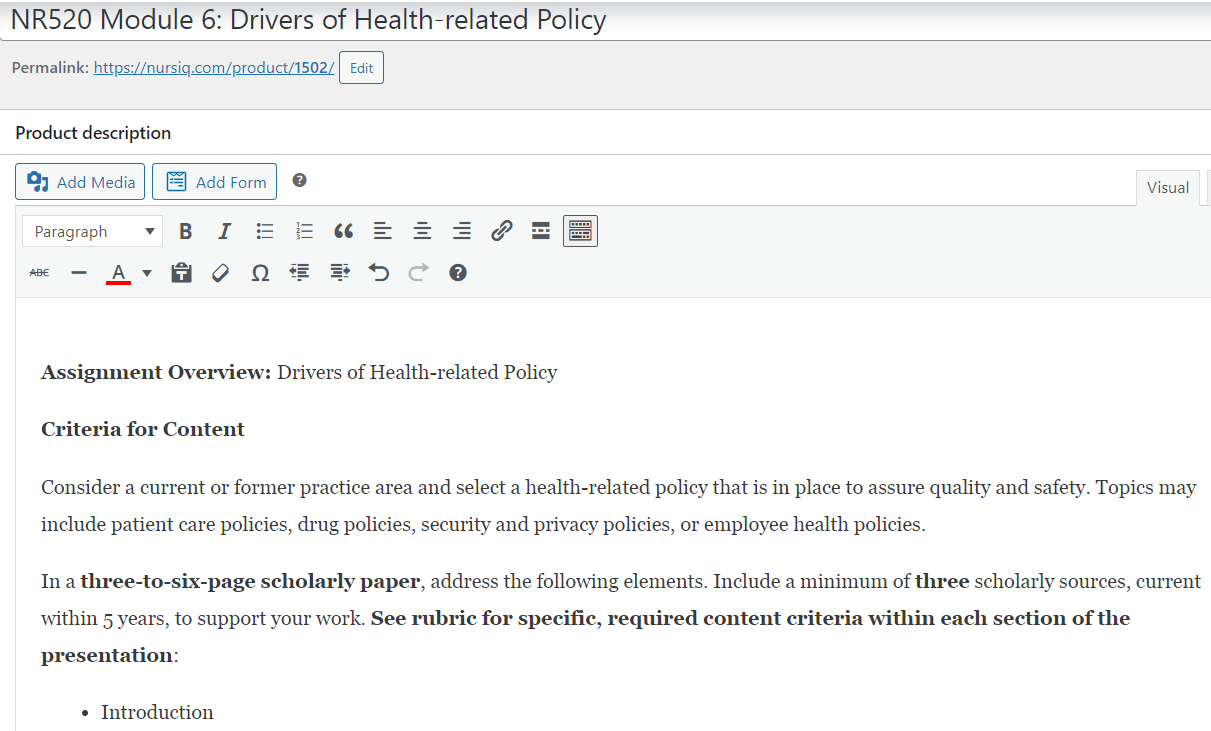Apply blockquote formatting
The width and height of the screenshot is (1211, 731).
coord(344,232)
